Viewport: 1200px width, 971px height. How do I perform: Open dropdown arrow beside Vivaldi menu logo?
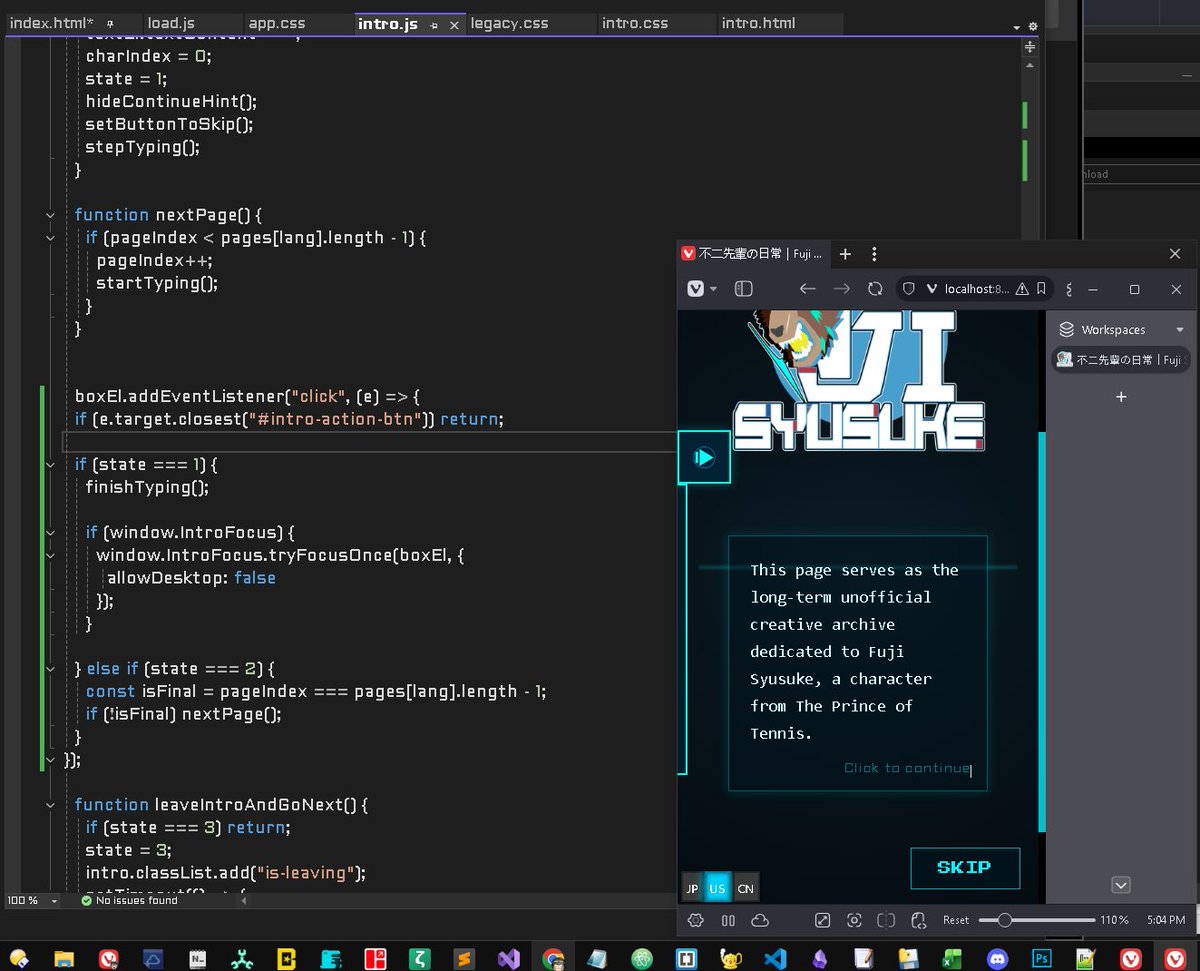[x=713, y=289]
